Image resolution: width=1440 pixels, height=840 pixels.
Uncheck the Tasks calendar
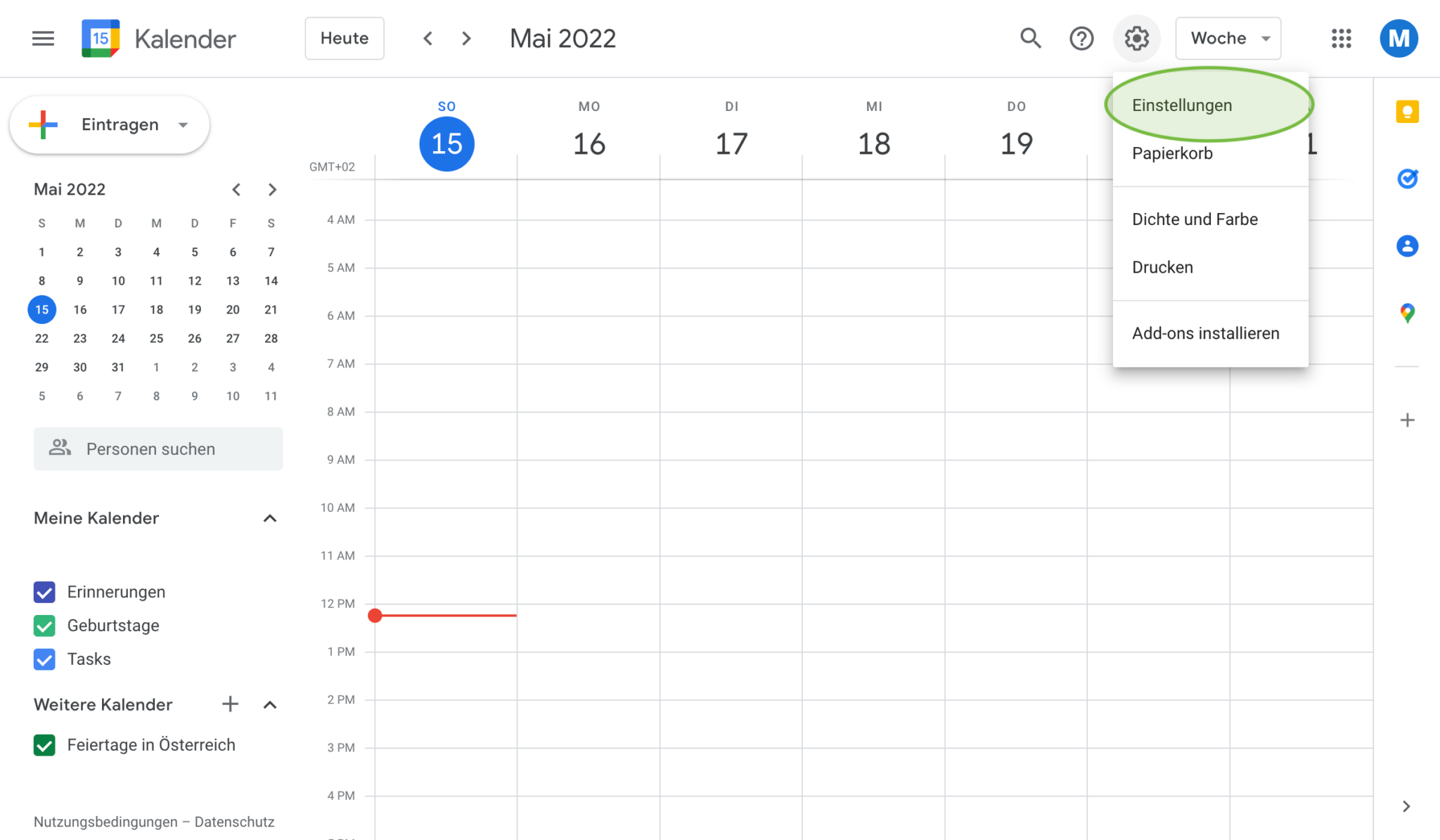point(44,659)
